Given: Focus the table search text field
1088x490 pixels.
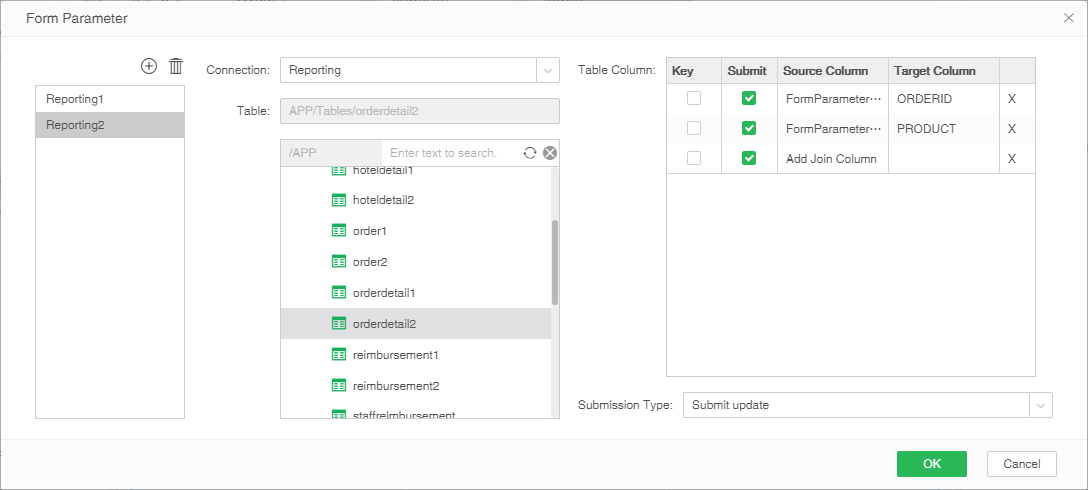Looking at the screenshot, I should coord(448,153).
